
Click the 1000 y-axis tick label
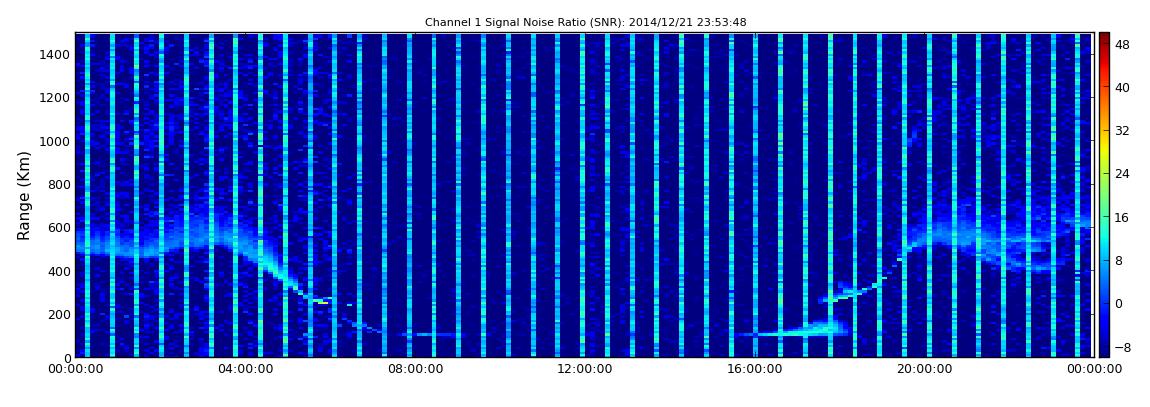tap(55, 141)
